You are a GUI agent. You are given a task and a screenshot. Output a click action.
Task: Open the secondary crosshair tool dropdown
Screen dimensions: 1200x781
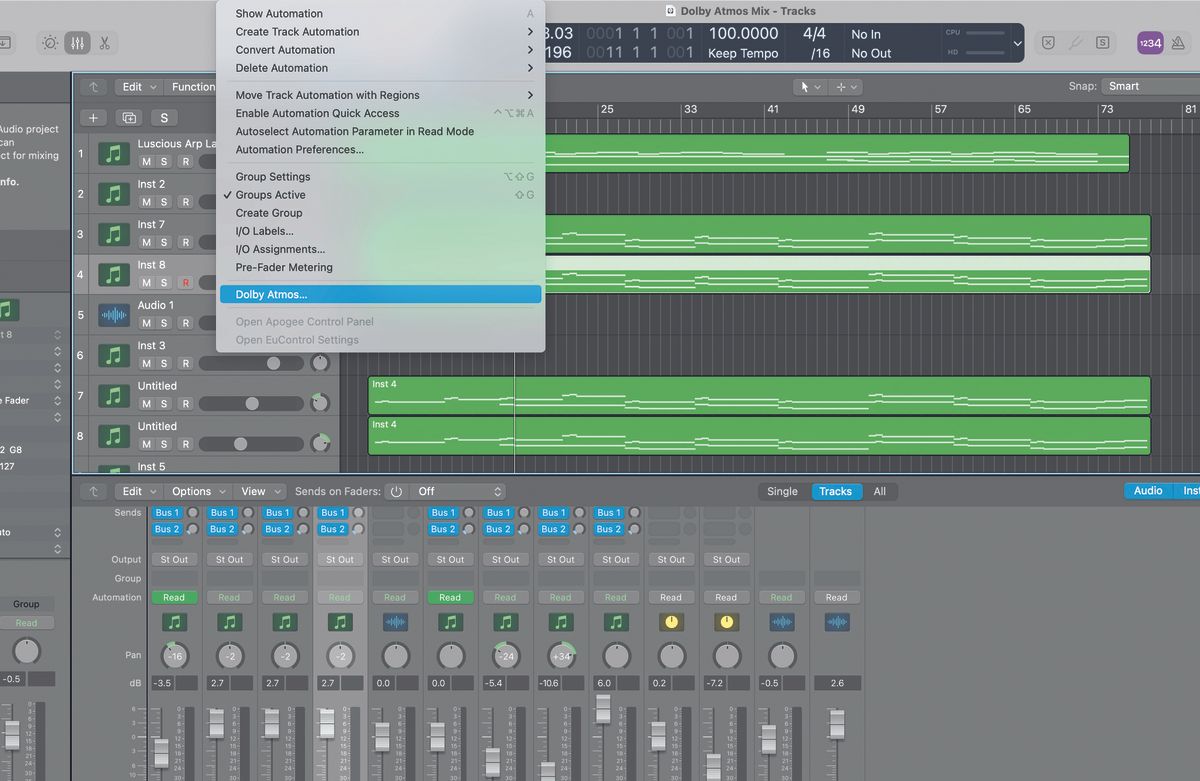pos(846,87)
